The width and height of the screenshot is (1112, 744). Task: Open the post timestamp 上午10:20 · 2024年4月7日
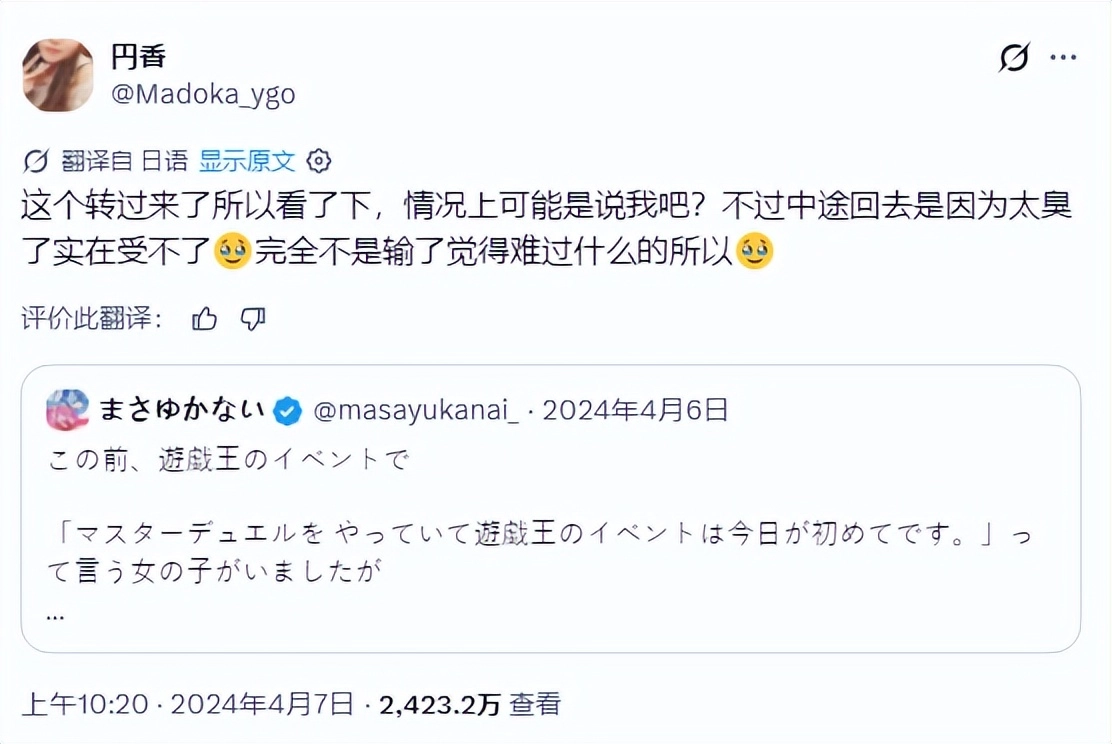tap(187, 704)
